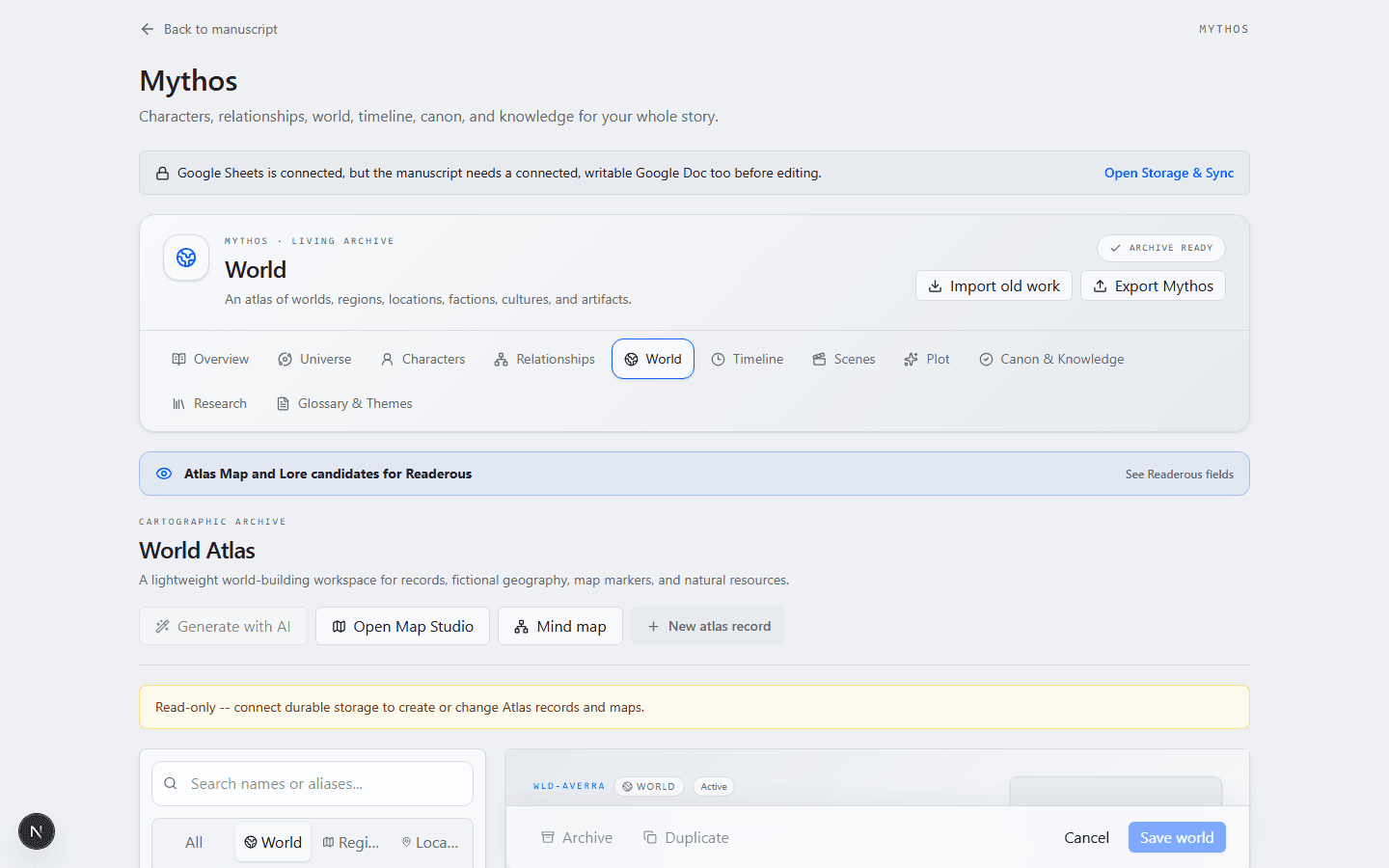The width and height of the screenshot is (1389, 868).
Task: Open the Plot tab
Action: 927,359
